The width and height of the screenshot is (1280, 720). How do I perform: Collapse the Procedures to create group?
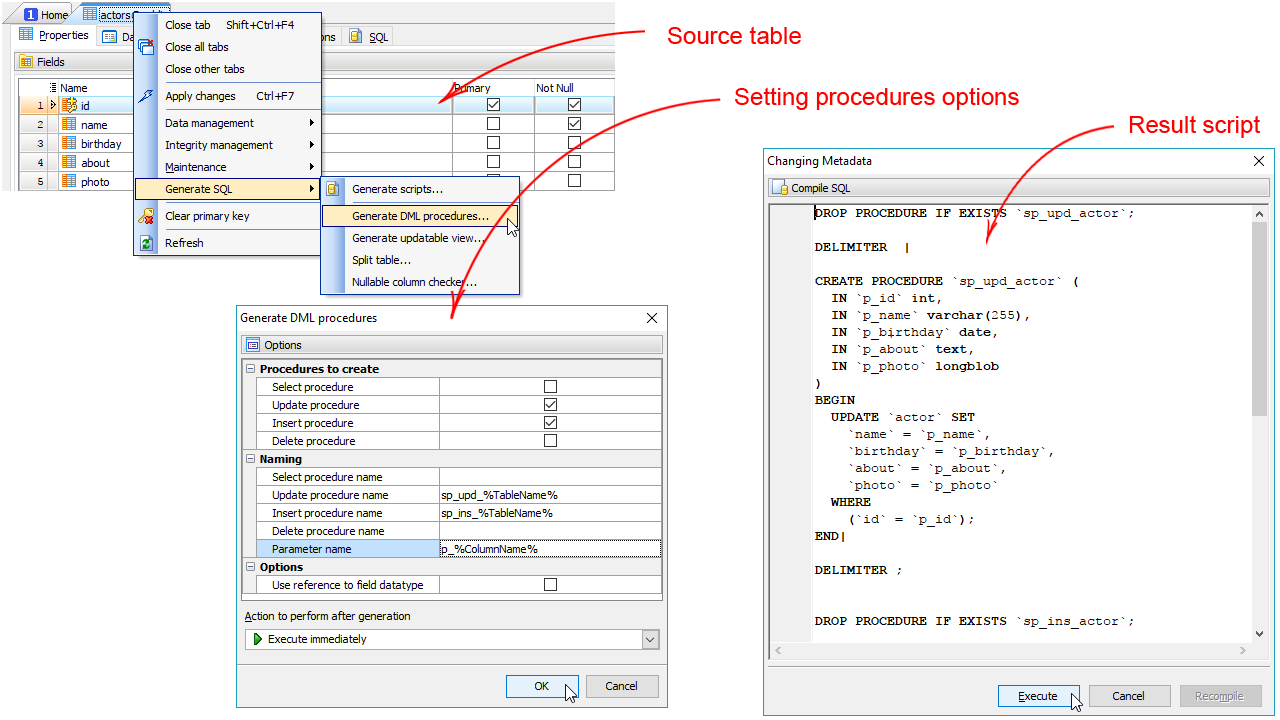[x=250, y=369]
